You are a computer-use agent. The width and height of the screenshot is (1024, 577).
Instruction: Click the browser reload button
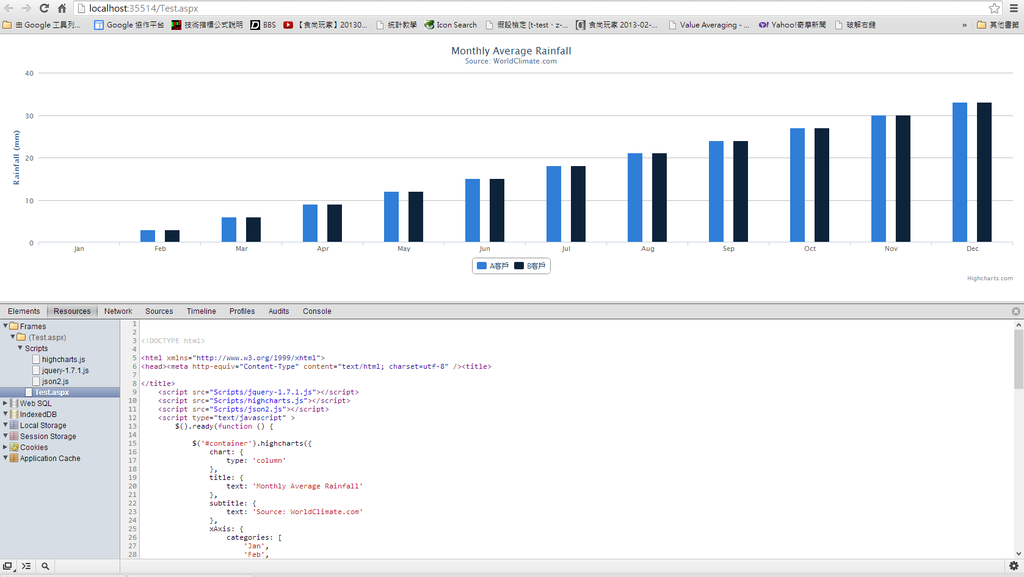click(44, 8)
